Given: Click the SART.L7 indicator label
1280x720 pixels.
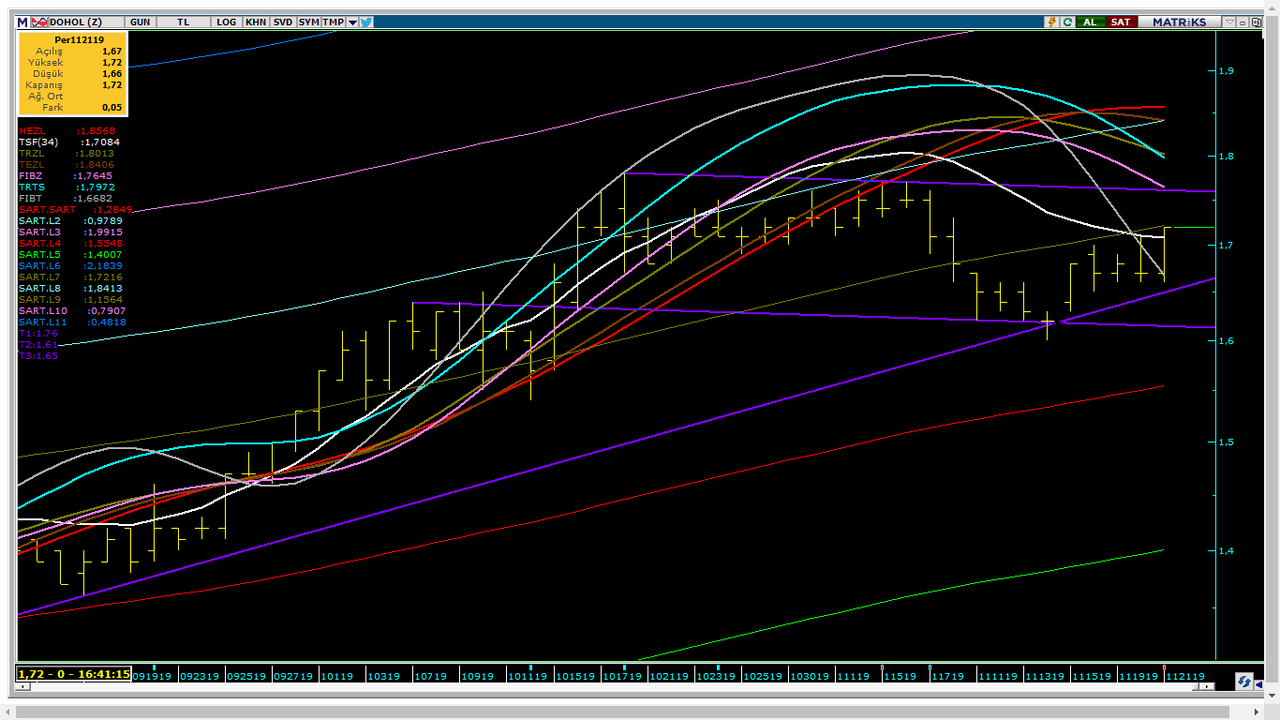Looking at the screenshot, I should coord(40,277).
